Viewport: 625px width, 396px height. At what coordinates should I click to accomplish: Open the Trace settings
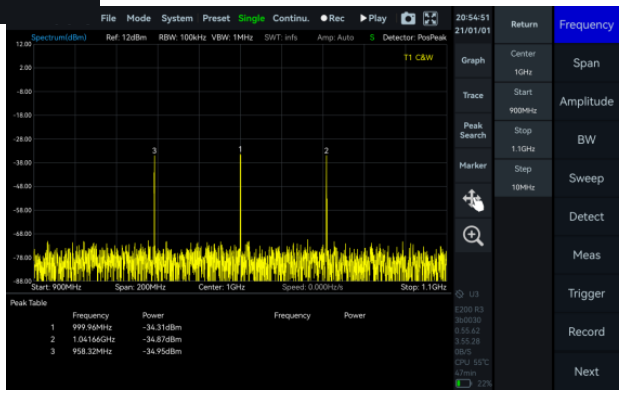tap(473, 96)
